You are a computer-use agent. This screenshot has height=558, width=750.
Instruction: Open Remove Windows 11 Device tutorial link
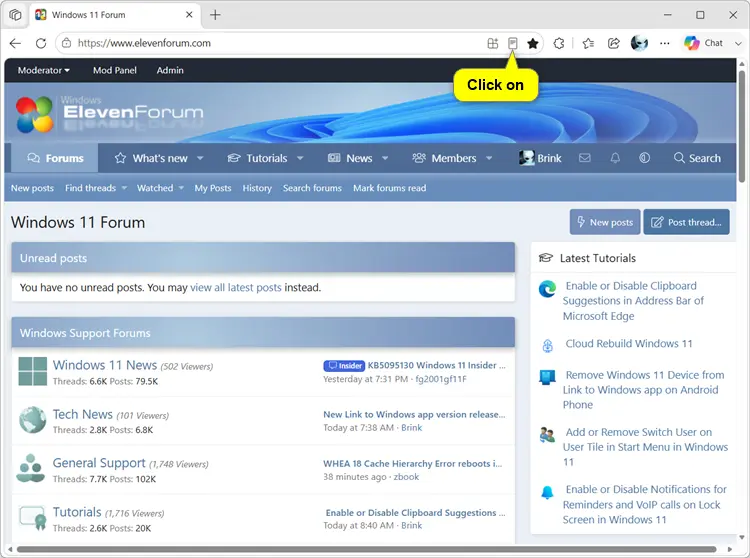[x=643, y=390]
